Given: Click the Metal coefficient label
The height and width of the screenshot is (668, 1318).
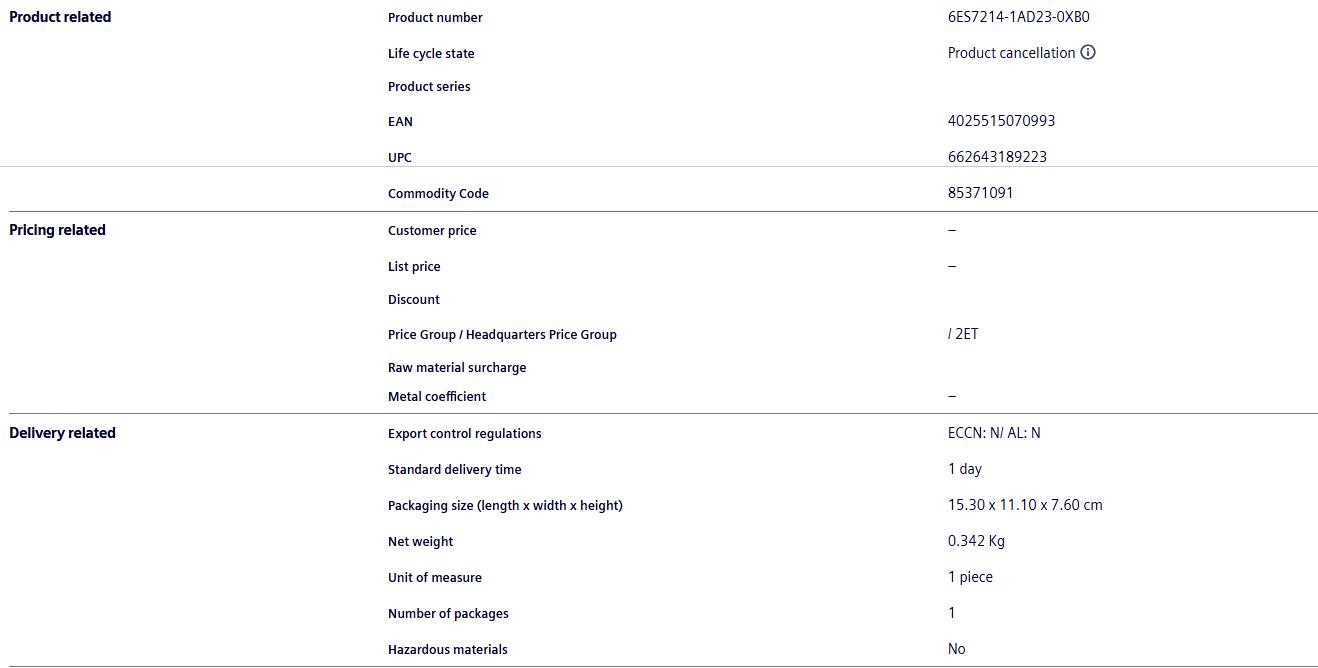Looking at the screenshot, I should point(437,397).
